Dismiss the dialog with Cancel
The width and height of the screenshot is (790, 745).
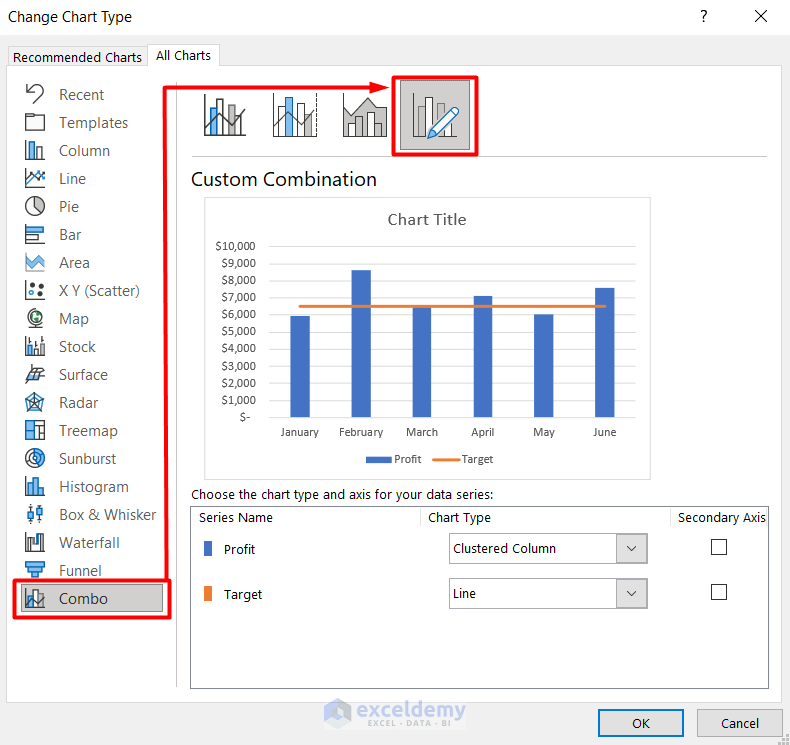(x=739, y=723)
